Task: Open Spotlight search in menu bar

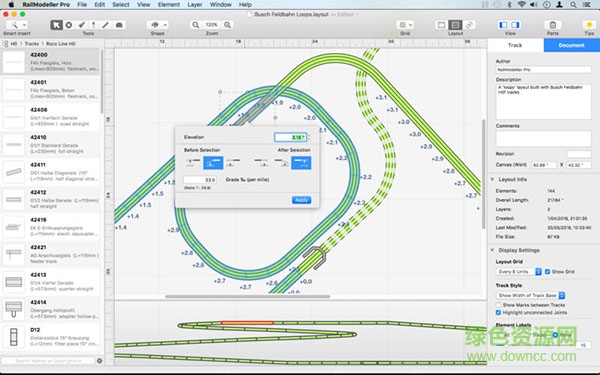Action: click(573, 5)
